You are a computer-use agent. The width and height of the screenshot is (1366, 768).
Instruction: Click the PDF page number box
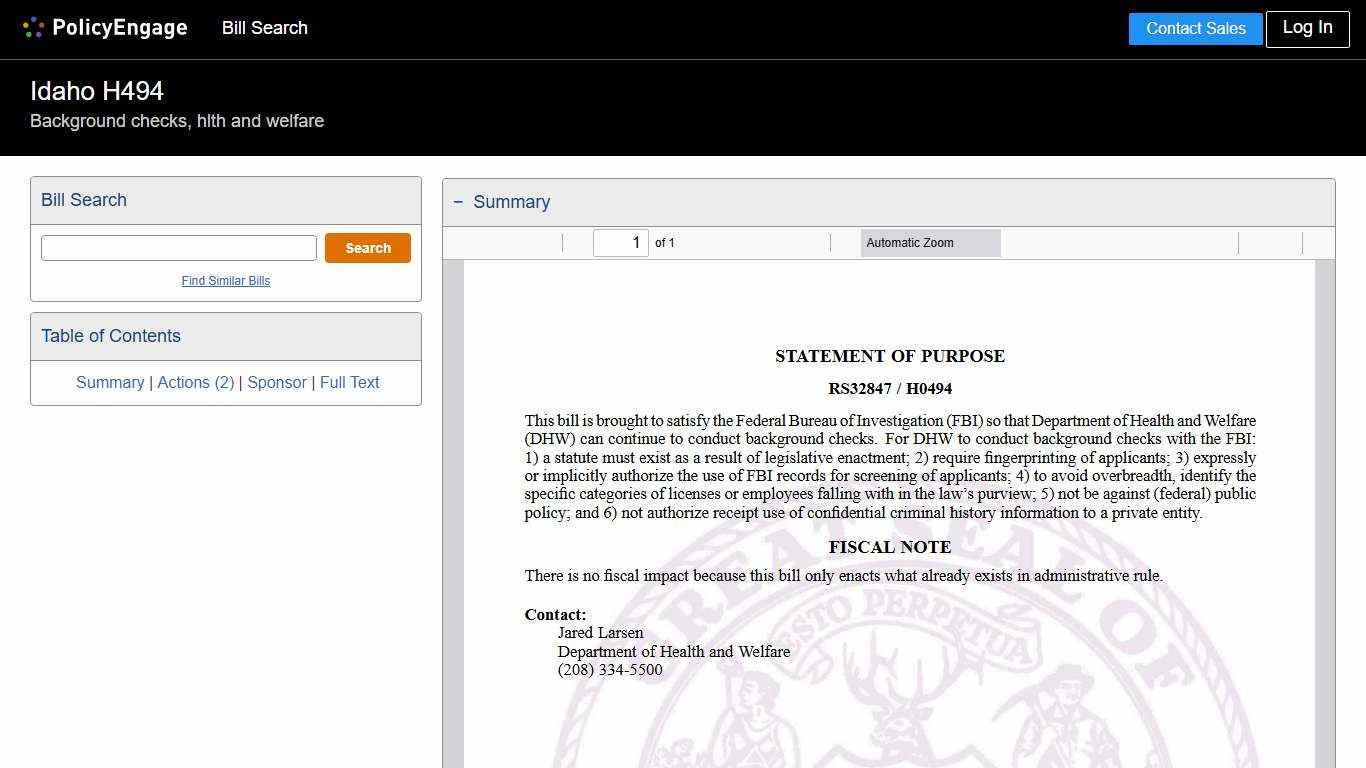tap(620, 243)
